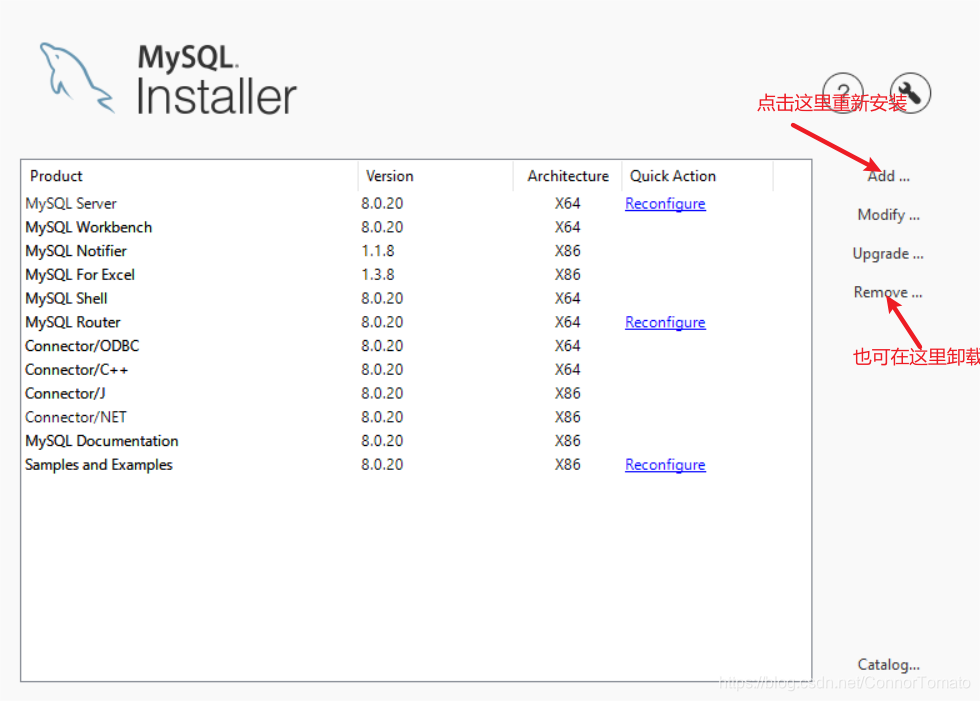980x701 pixels.
Task: Open the Catalog... button
Action: pos(888,665)
